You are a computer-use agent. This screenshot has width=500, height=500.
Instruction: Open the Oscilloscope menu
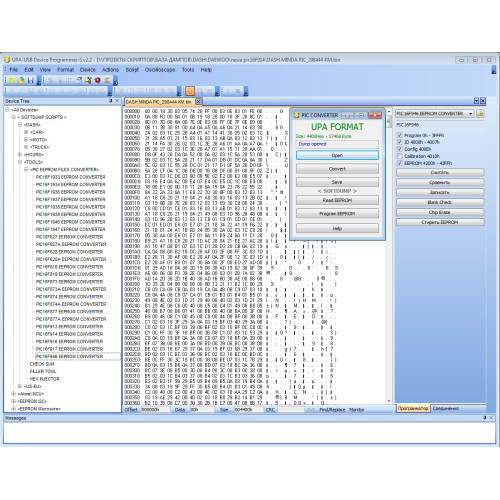[x=160, y=70]
